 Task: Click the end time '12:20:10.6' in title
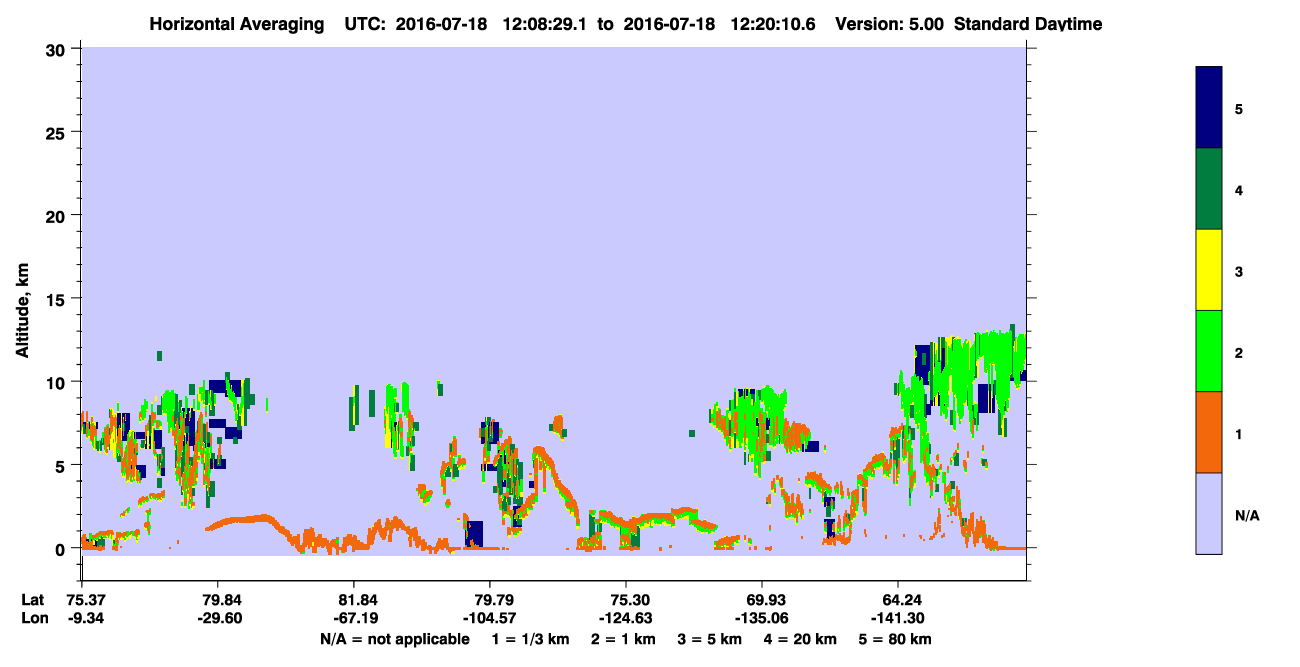click(775, 23)
